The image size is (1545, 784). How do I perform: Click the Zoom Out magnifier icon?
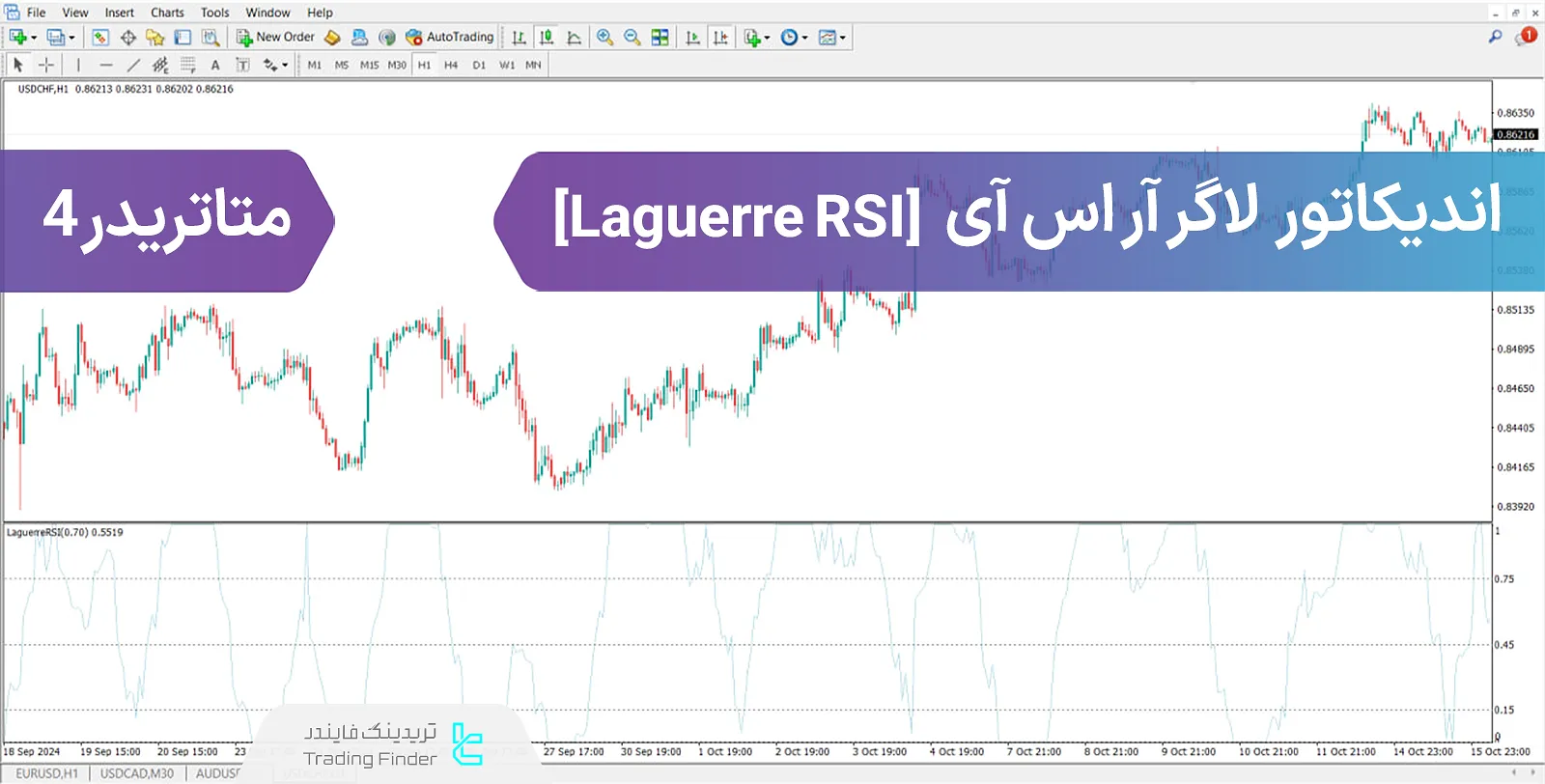click(632, 38)
